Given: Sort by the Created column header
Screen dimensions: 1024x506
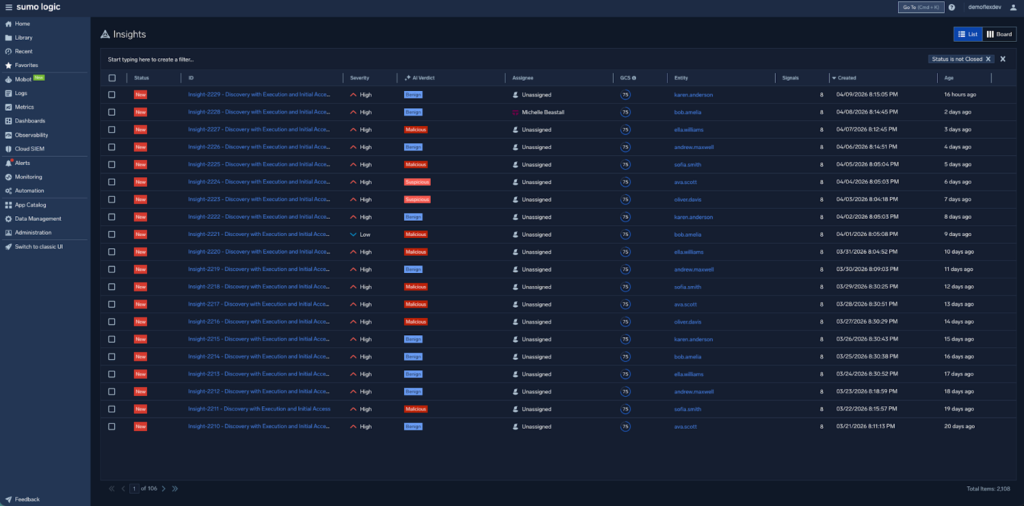Looking at the screenshot, I should (847, 77).
